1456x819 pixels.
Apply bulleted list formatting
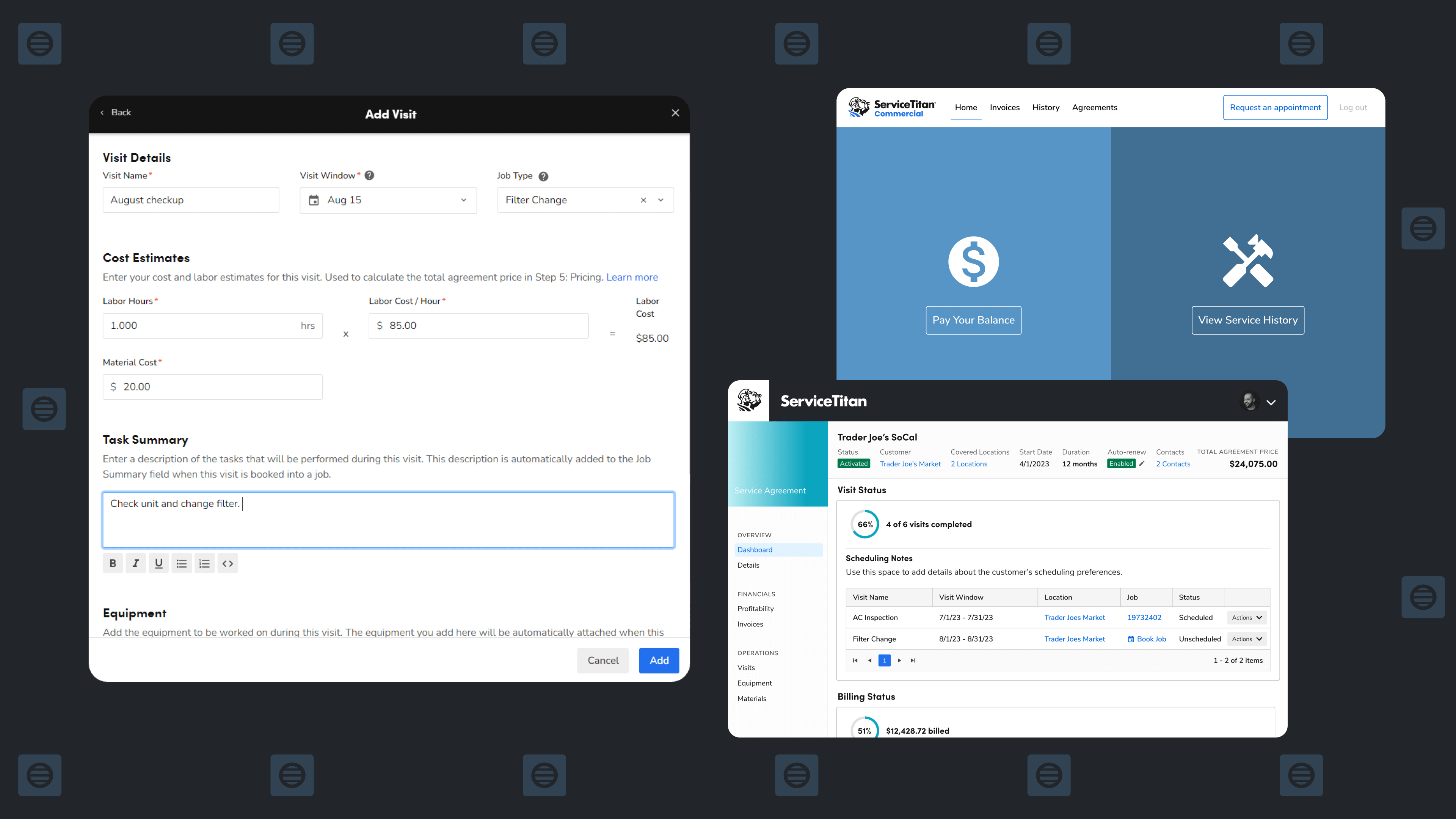tap(182, 563)
